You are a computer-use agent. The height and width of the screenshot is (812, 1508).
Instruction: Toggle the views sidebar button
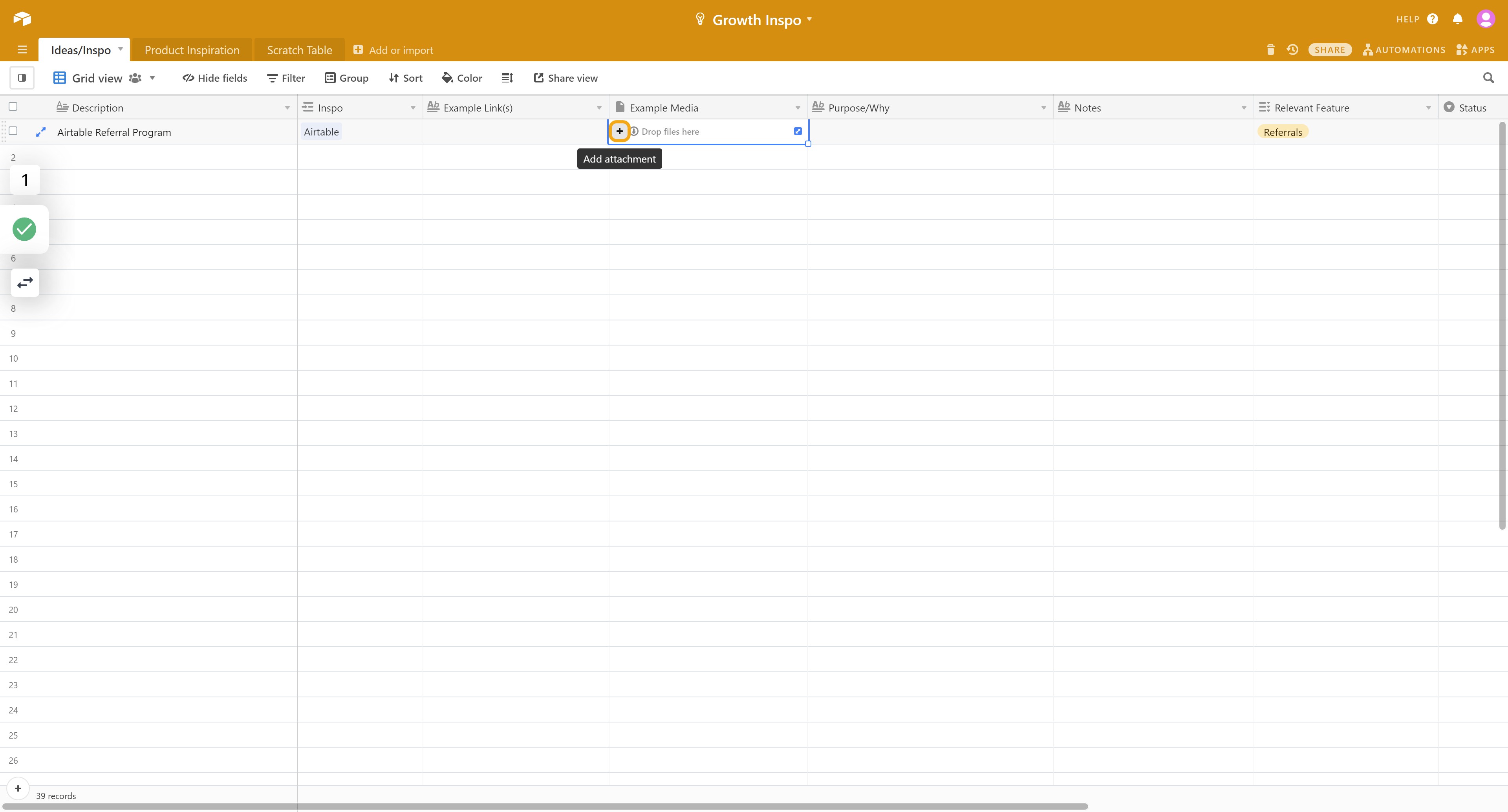[x=22, y=78]
